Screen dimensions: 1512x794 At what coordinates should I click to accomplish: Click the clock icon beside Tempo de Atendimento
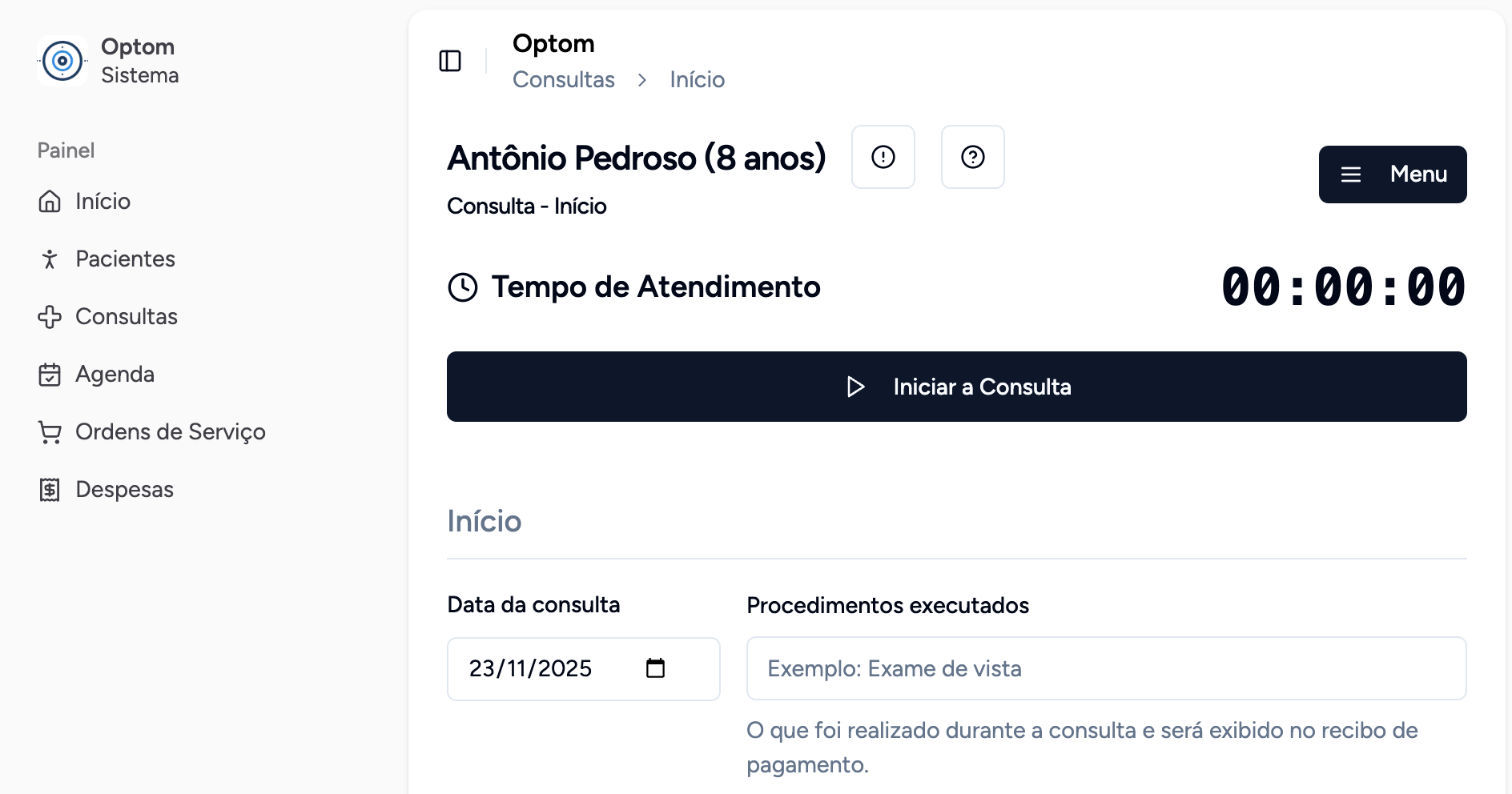(x=463, y=287)
